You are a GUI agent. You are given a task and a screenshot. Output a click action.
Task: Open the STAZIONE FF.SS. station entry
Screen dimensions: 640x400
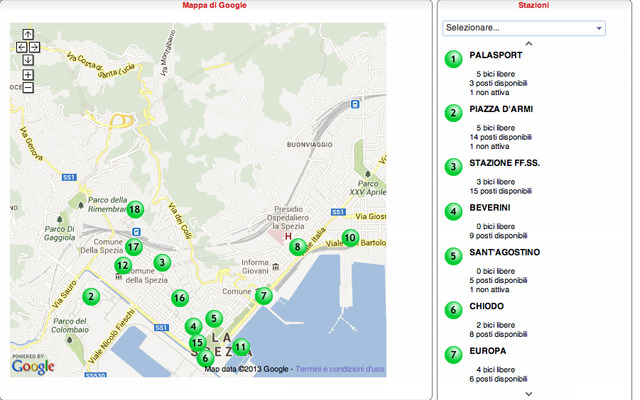click(x=504, y=163)
